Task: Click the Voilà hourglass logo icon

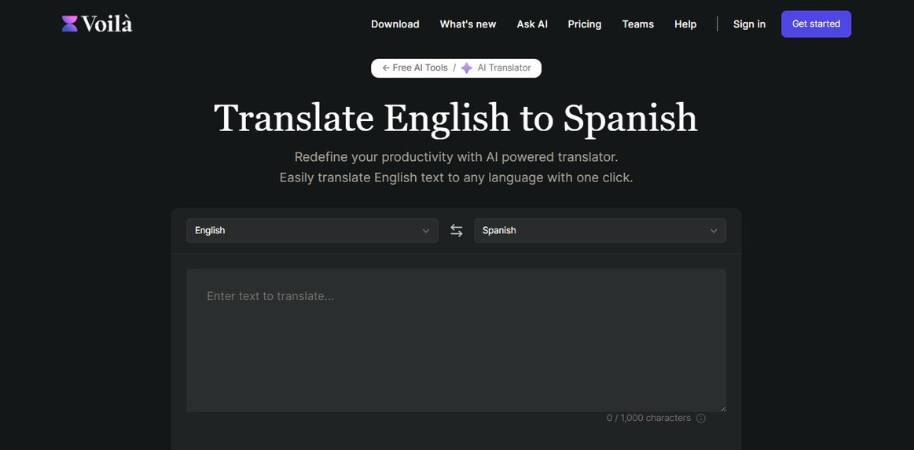Action: pos(69,24)
